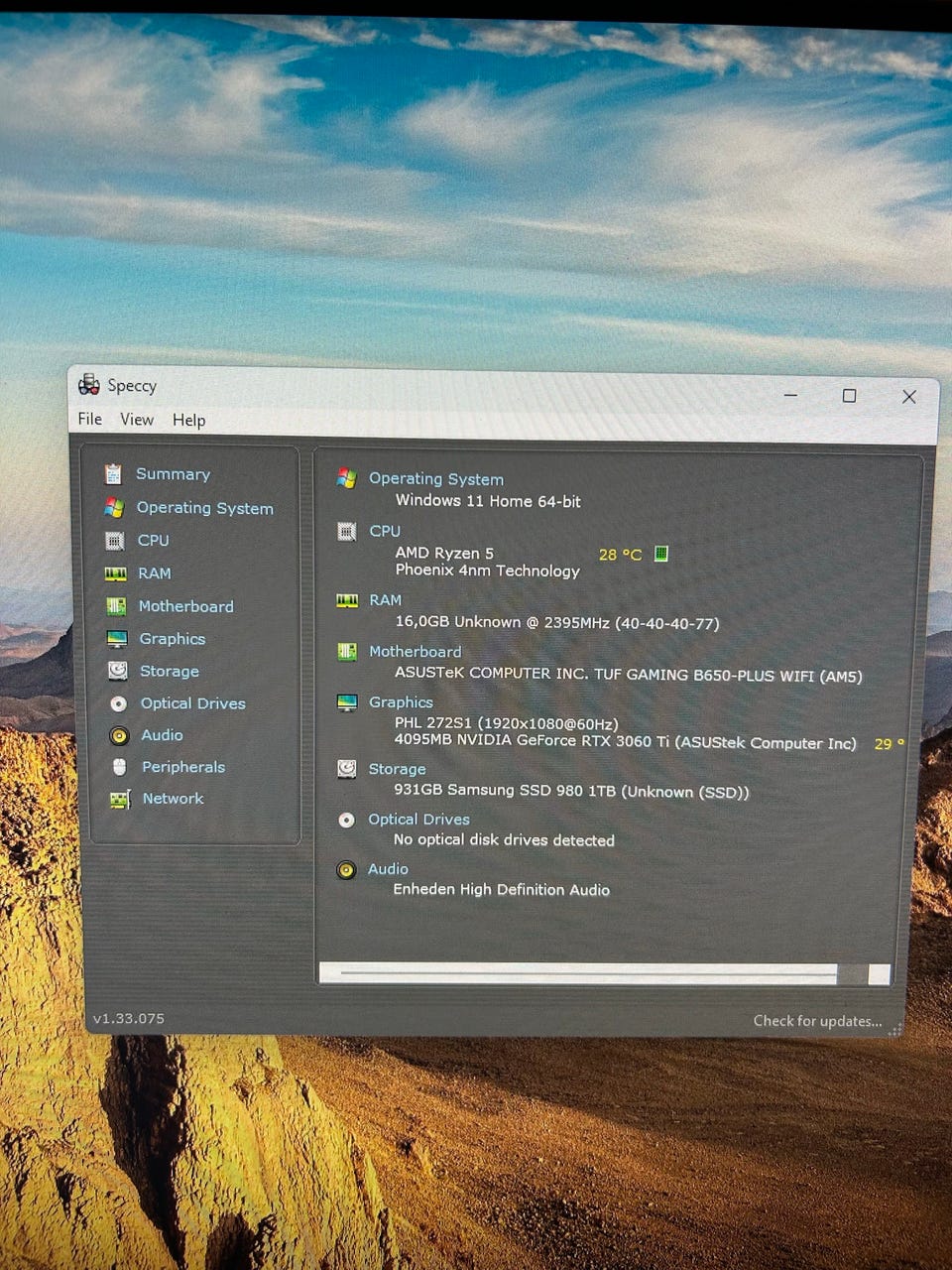This screenshot has height=1270, width=952.
Task: Click the CPU heading link in summary
Action: pyautogui.click(x=385, y=532)
